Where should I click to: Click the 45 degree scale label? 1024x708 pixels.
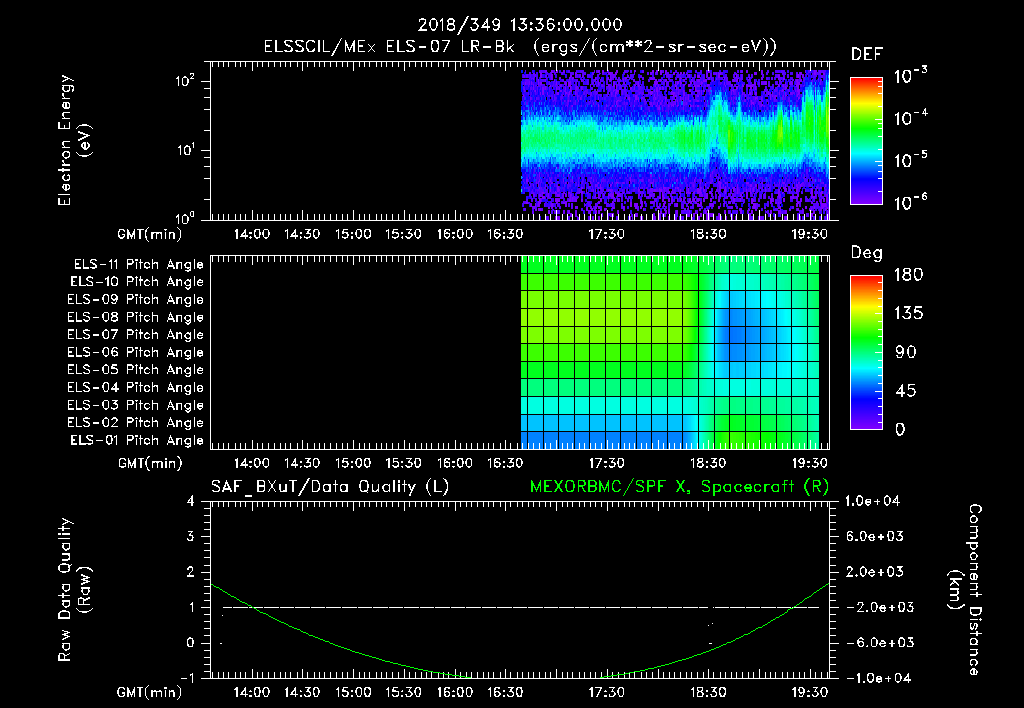906,391
